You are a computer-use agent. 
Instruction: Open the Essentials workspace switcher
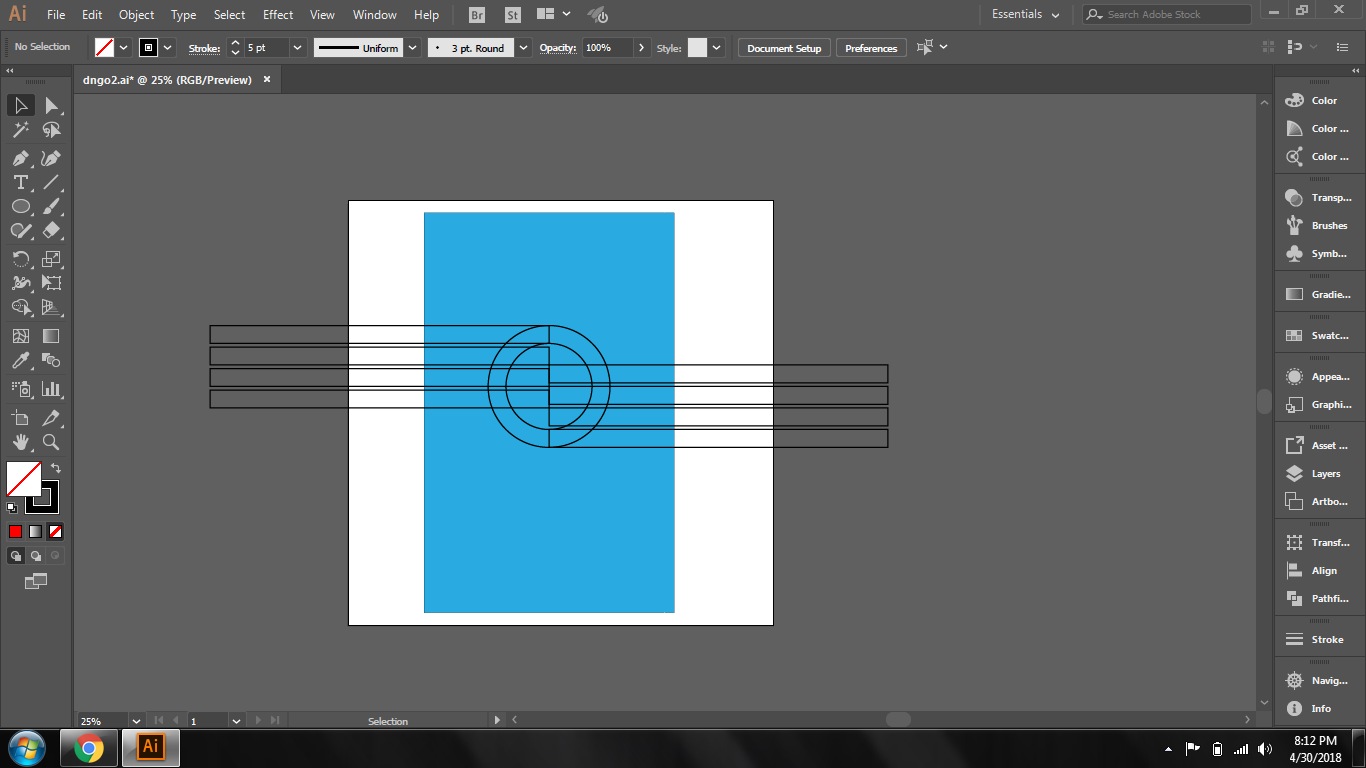coord(1025,14)
